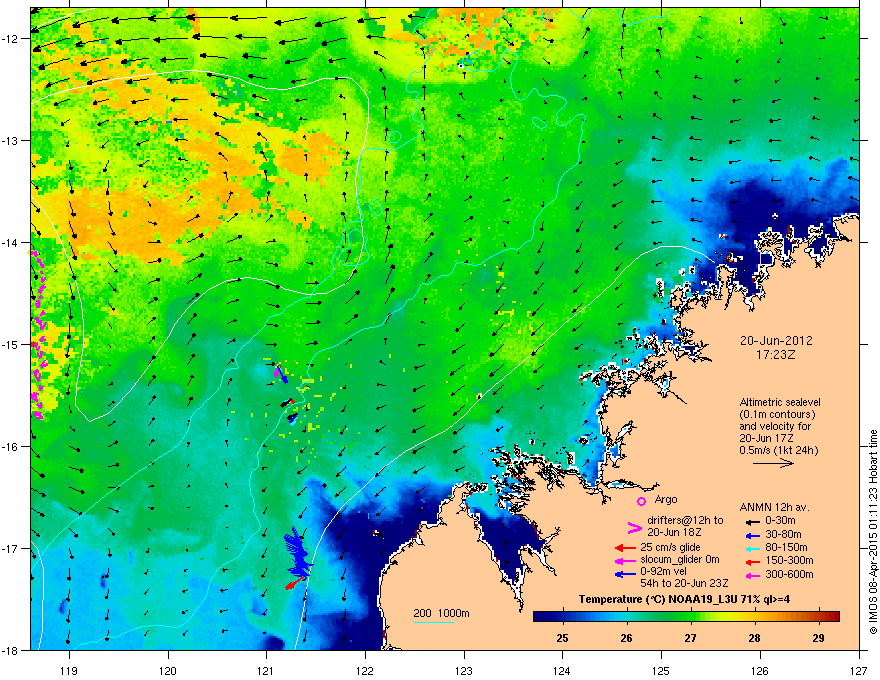
Task: Click the colorbar tick label '26'
Action: 626,638
